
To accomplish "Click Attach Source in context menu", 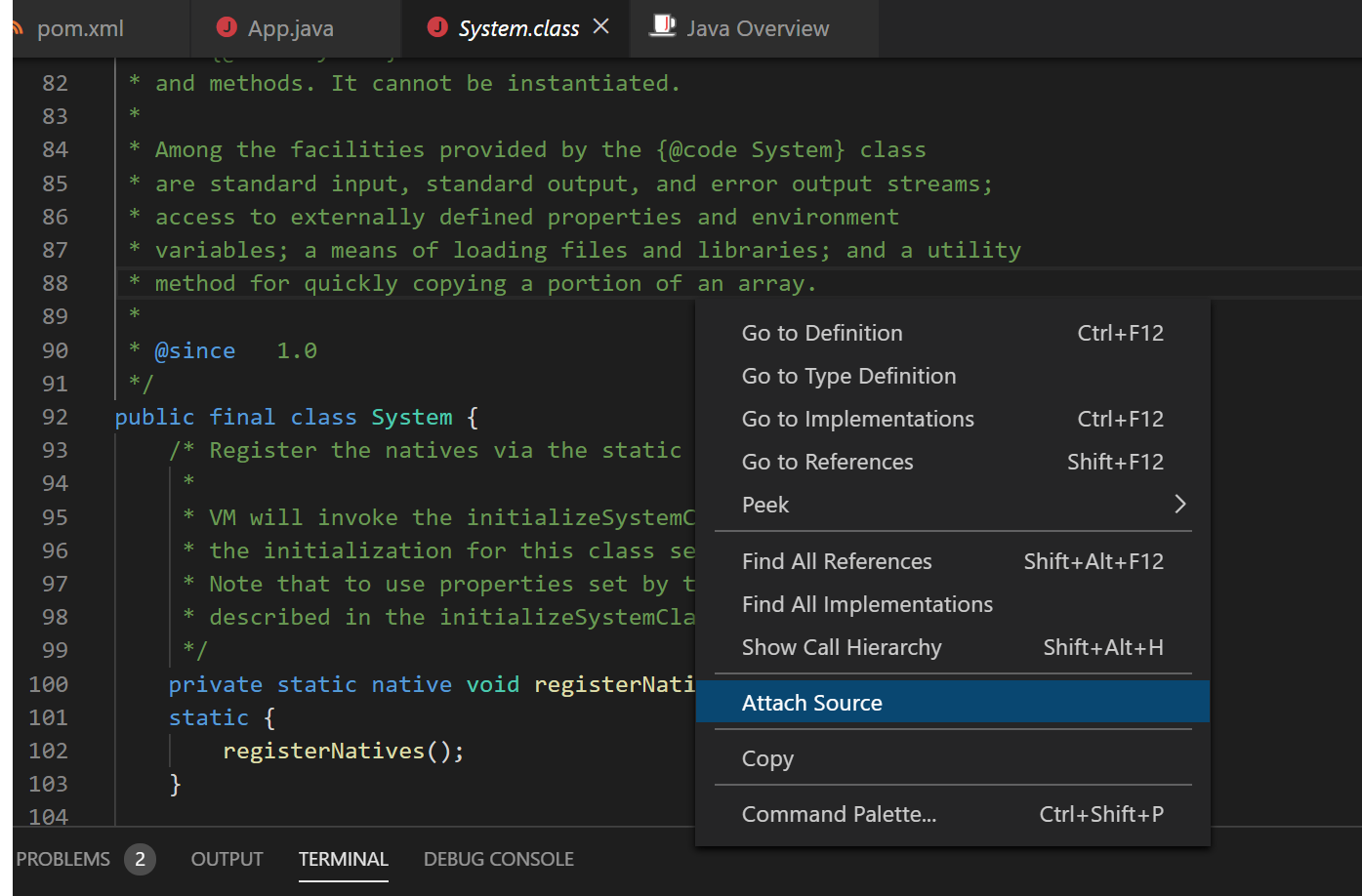I will click(x=953, y=702).
